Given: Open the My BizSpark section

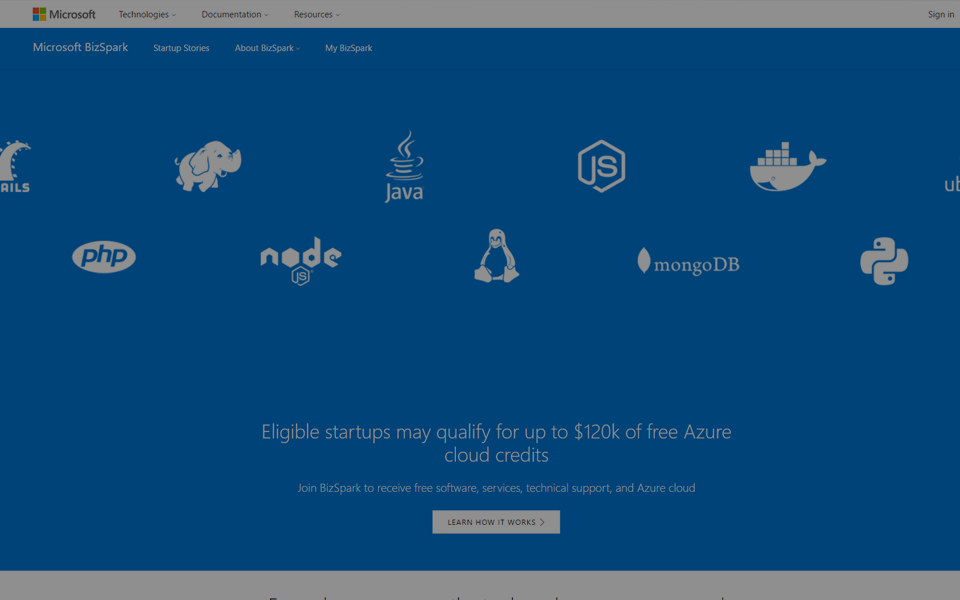Looking at the screenshot, I should tap(348, 48).
